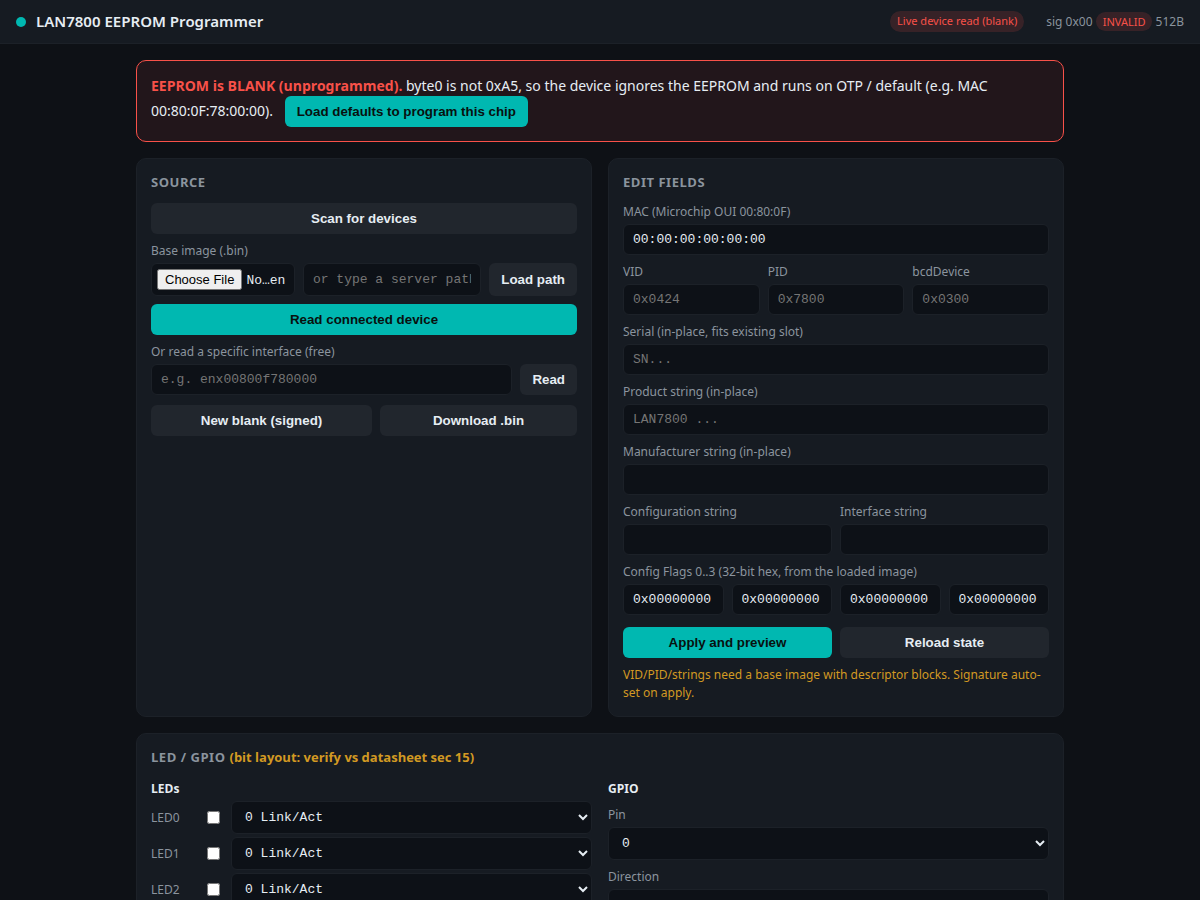Open the LED2 mode dropdown

411,888
